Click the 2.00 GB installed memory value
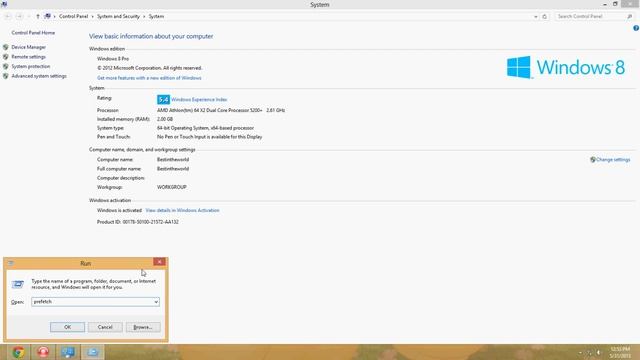 165,119
